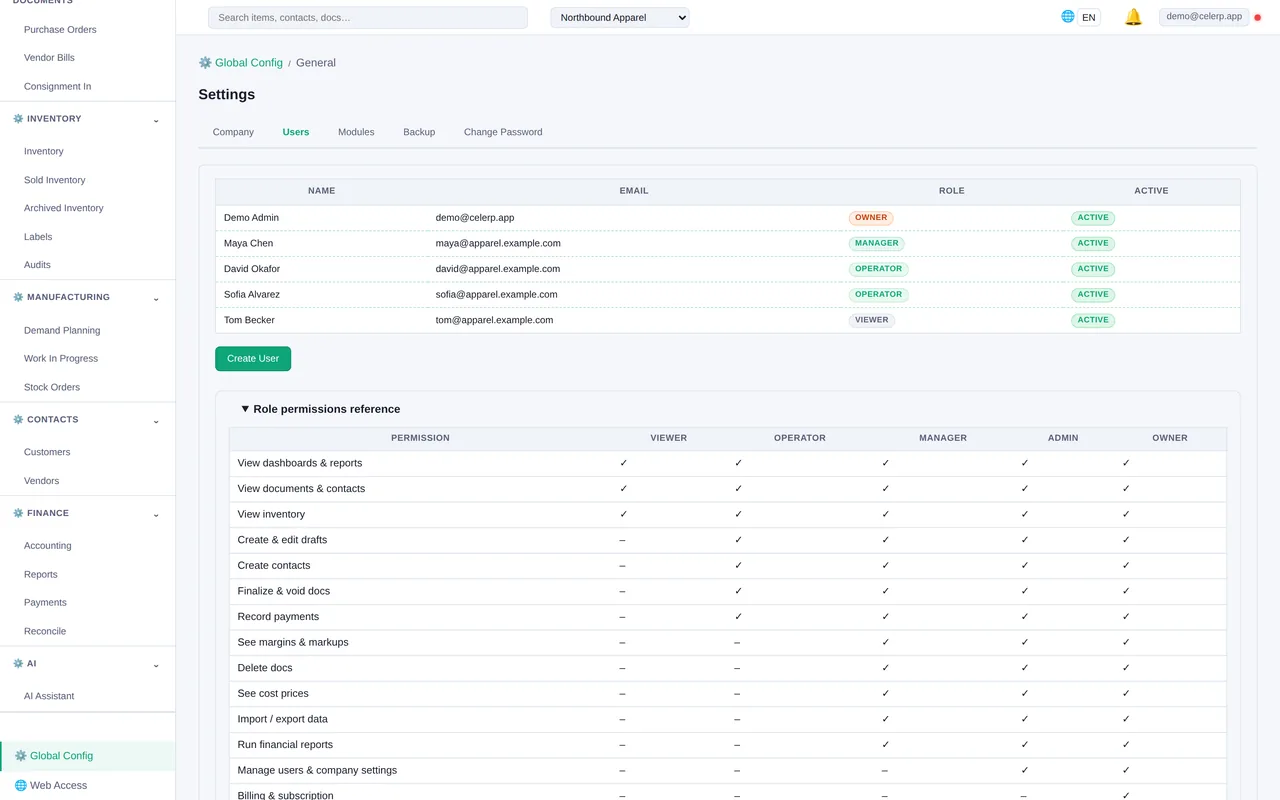Image resolution: width=1280 pixels, height=800 pixels.
Task: Click the VIEWER role badge for Tom Becker
Action: 872,321
